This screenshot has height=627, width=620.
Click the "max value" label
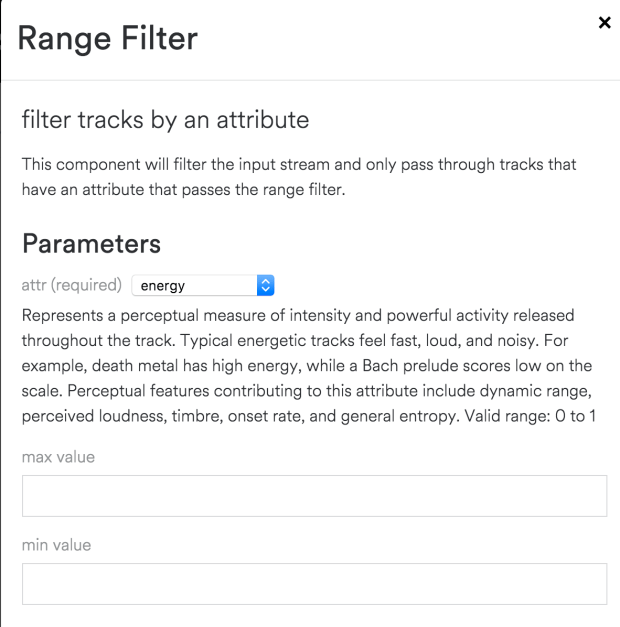58,457
